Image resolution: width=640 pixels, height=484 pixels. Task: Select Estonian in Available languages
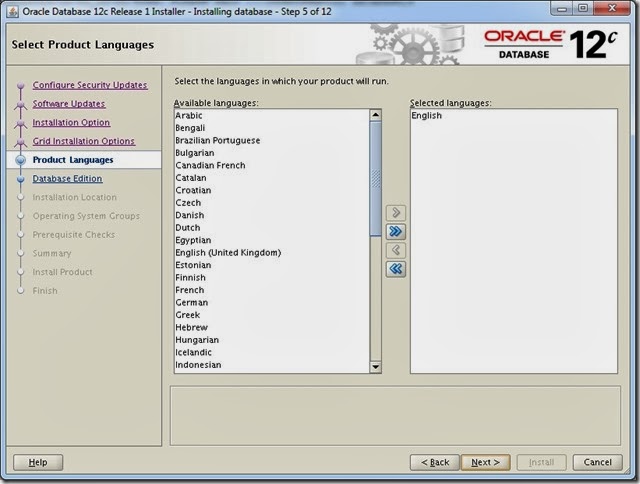tap(271, 265)
